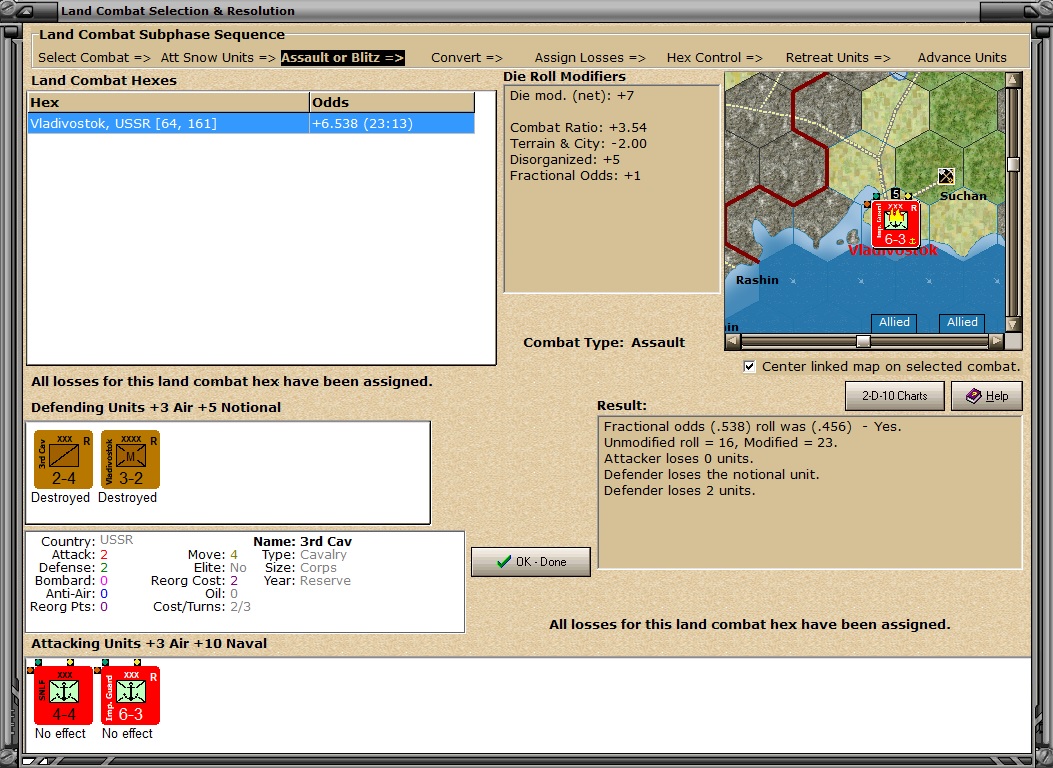Click the Combat Ratio: +3.54 line

tap(578, 128)
